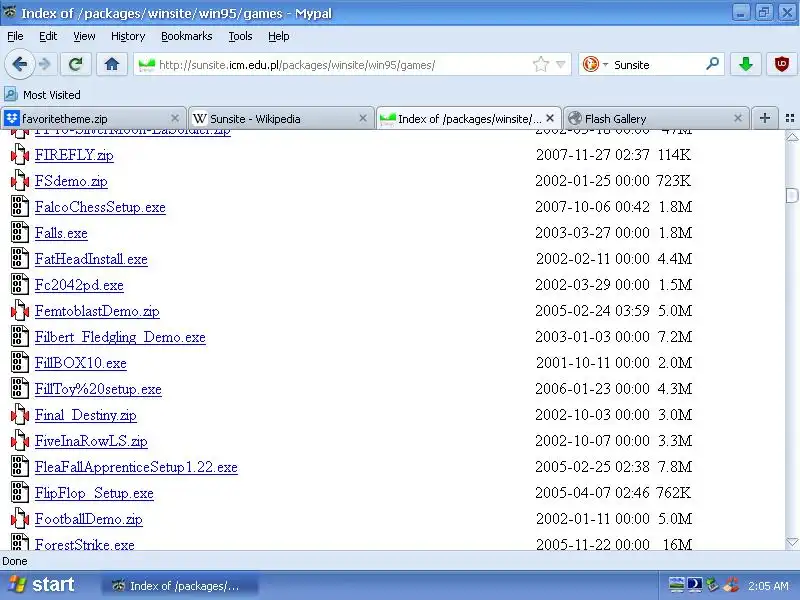Close the Sunsite - Wikipedia tab
The width and height of the screenshot is (800, 600).
[363, 118]
